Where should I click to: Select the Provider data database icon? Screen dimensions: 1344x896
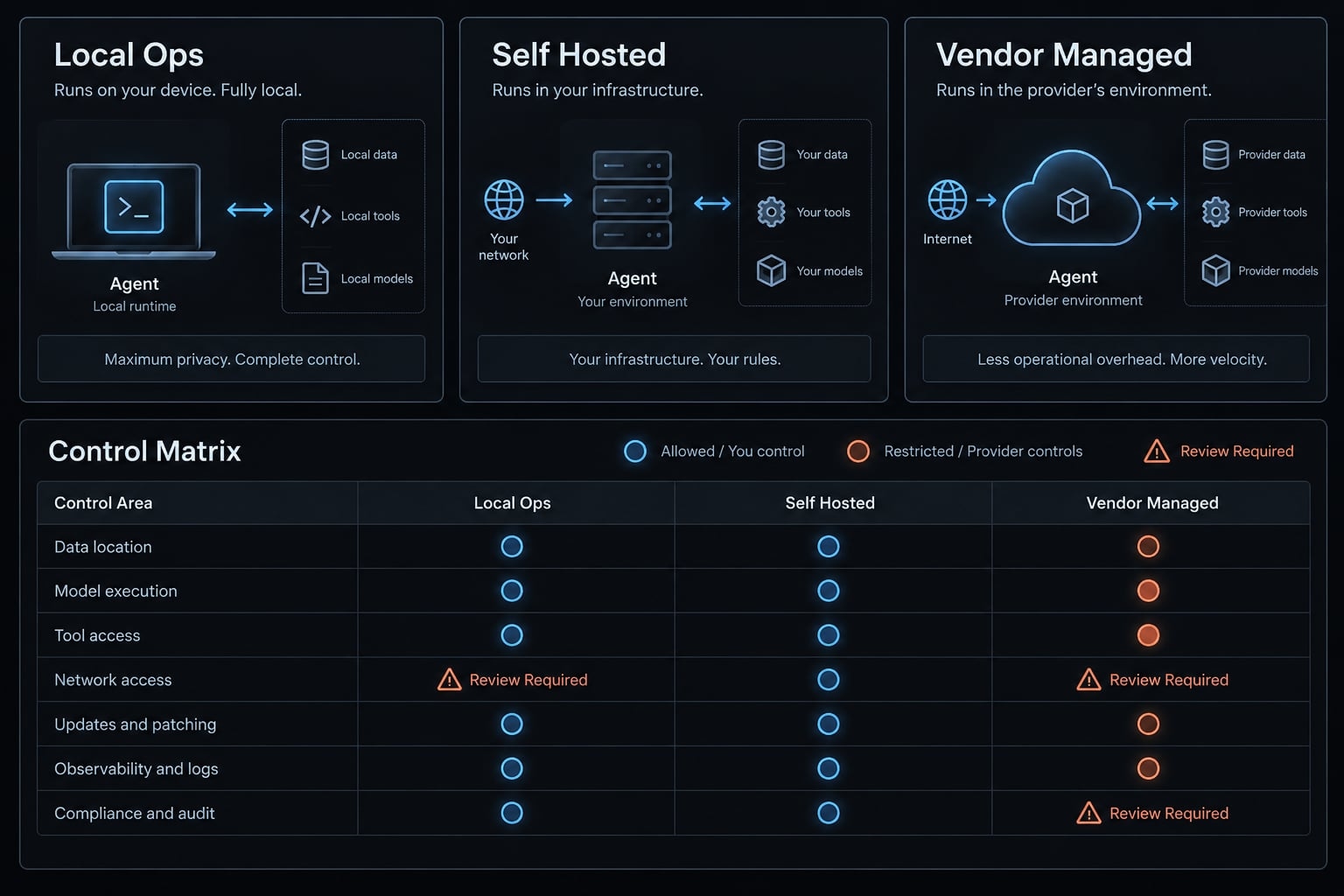pos(1215,155)
